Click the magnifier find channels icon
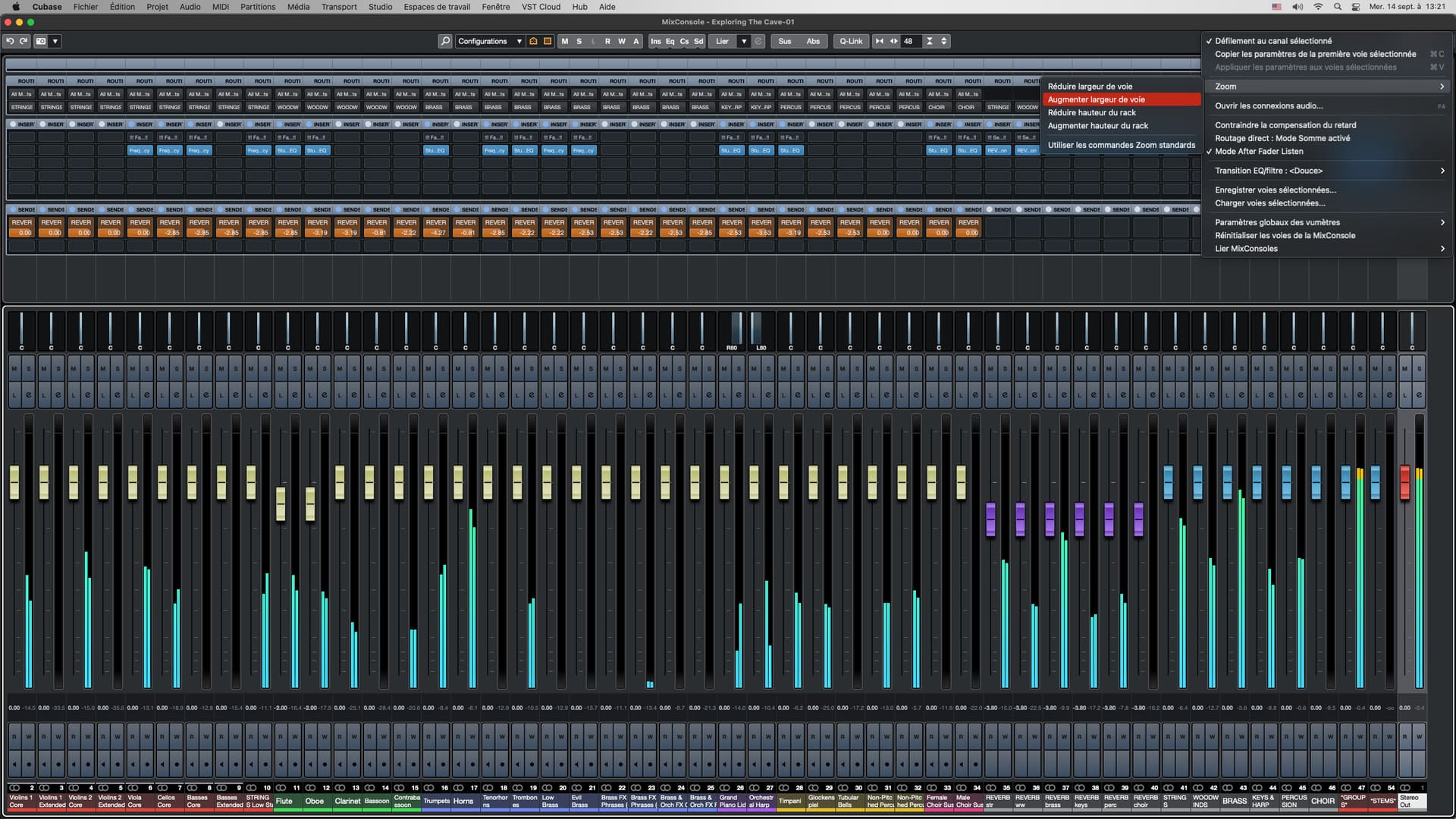 pos(445,41)
